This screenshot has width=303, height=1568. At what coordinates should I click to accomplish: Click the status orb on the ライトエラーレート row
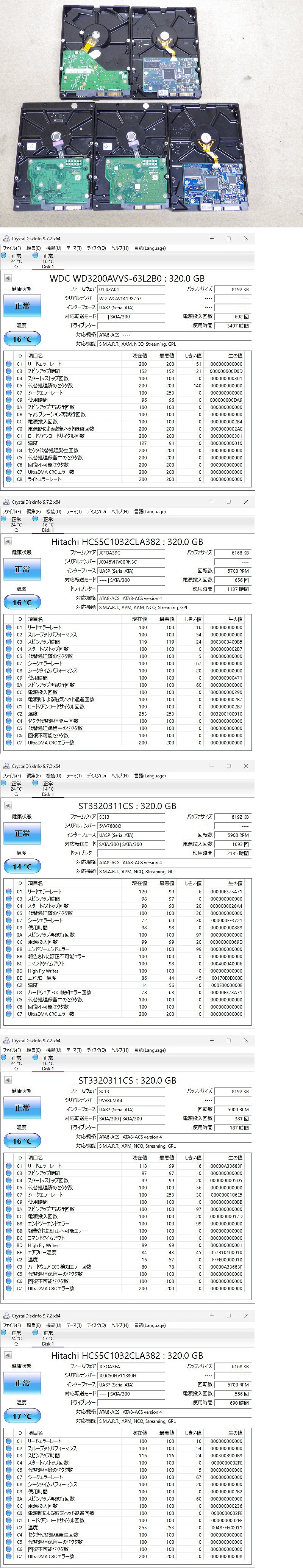click(x=8, y=479)
